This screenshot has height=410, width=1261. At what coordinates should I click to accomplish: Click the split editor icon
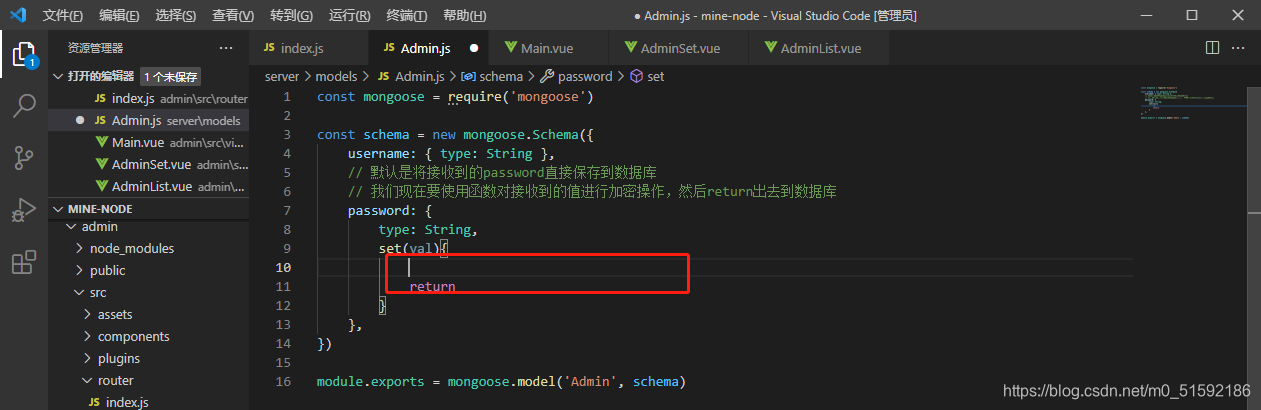click(1212, 48)
